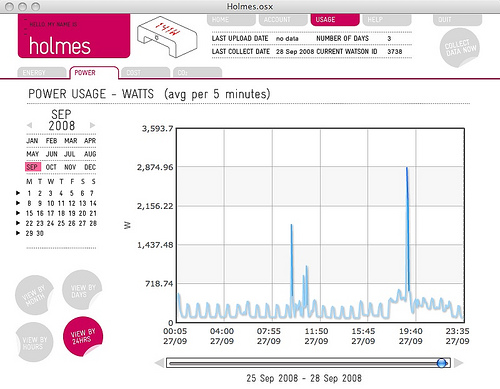Go to previous month with left arrow
Viewport: 500px width, 389px height.
[29, 125]
